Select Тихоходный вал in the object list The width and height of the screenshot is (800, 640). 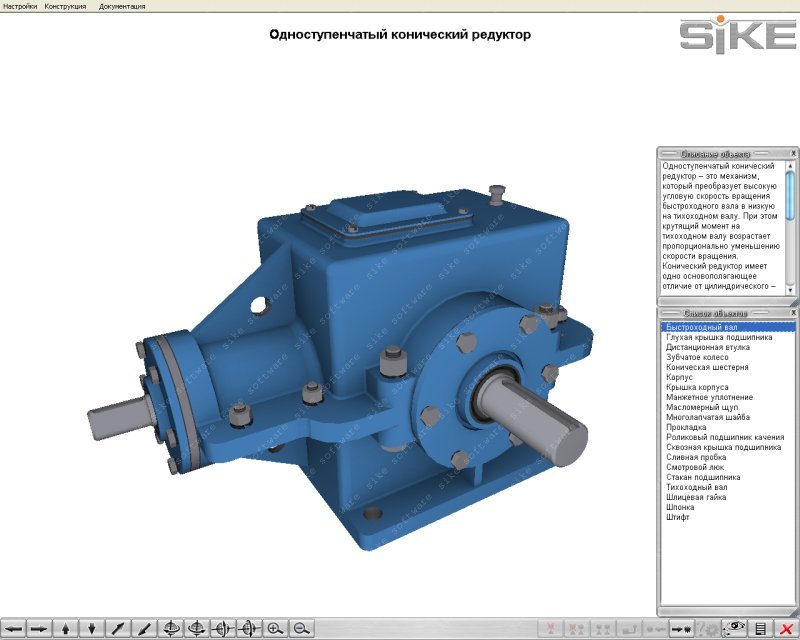coord(697,487)
